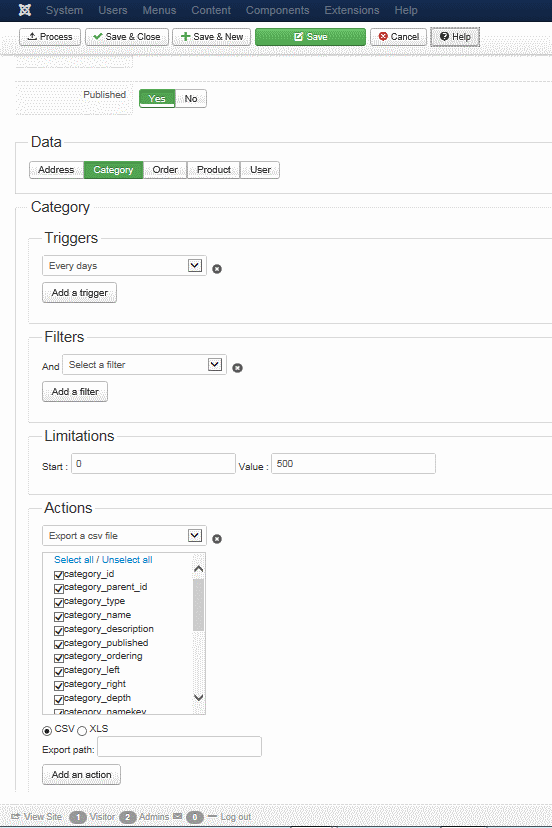Click the messages envelope icon in footer
This screenshot has height=828, width=552.
[x=177, y=816]
